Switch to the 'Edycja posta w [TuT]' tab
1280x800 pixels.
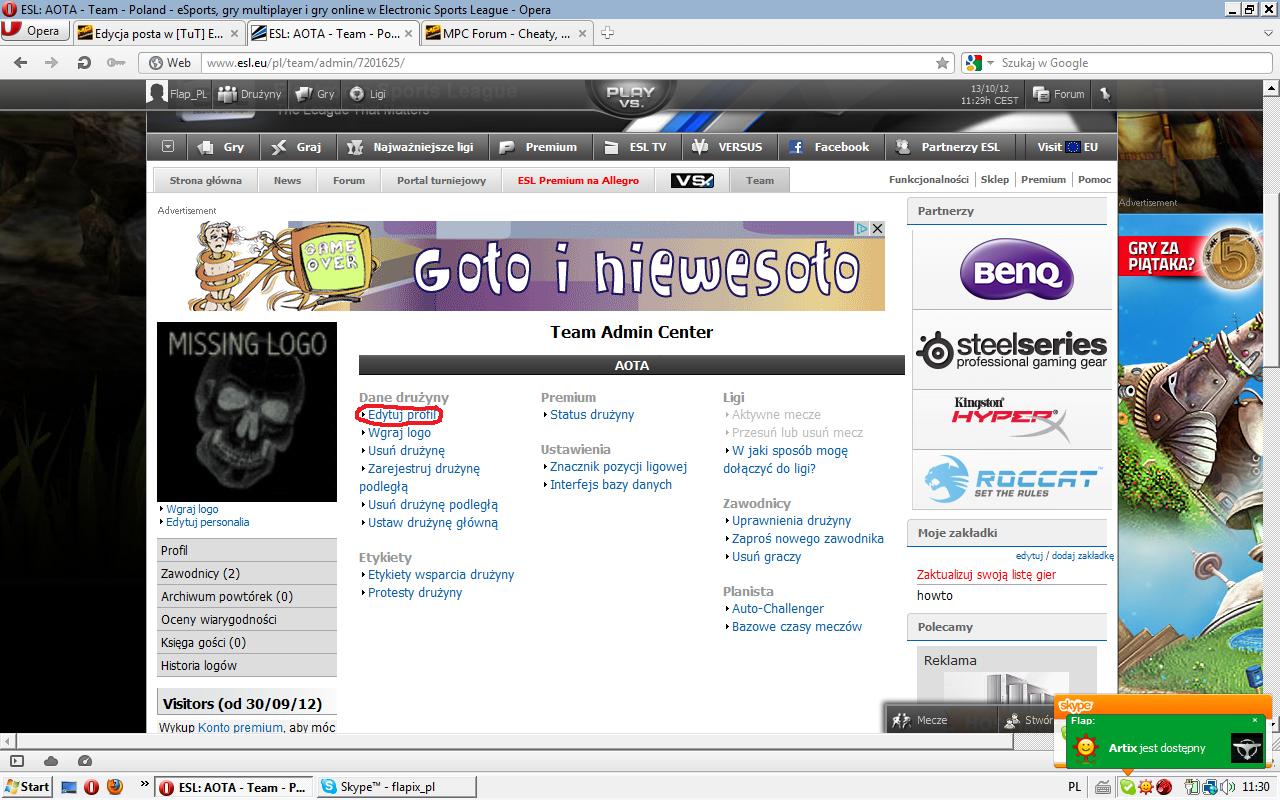pos(159,33)
